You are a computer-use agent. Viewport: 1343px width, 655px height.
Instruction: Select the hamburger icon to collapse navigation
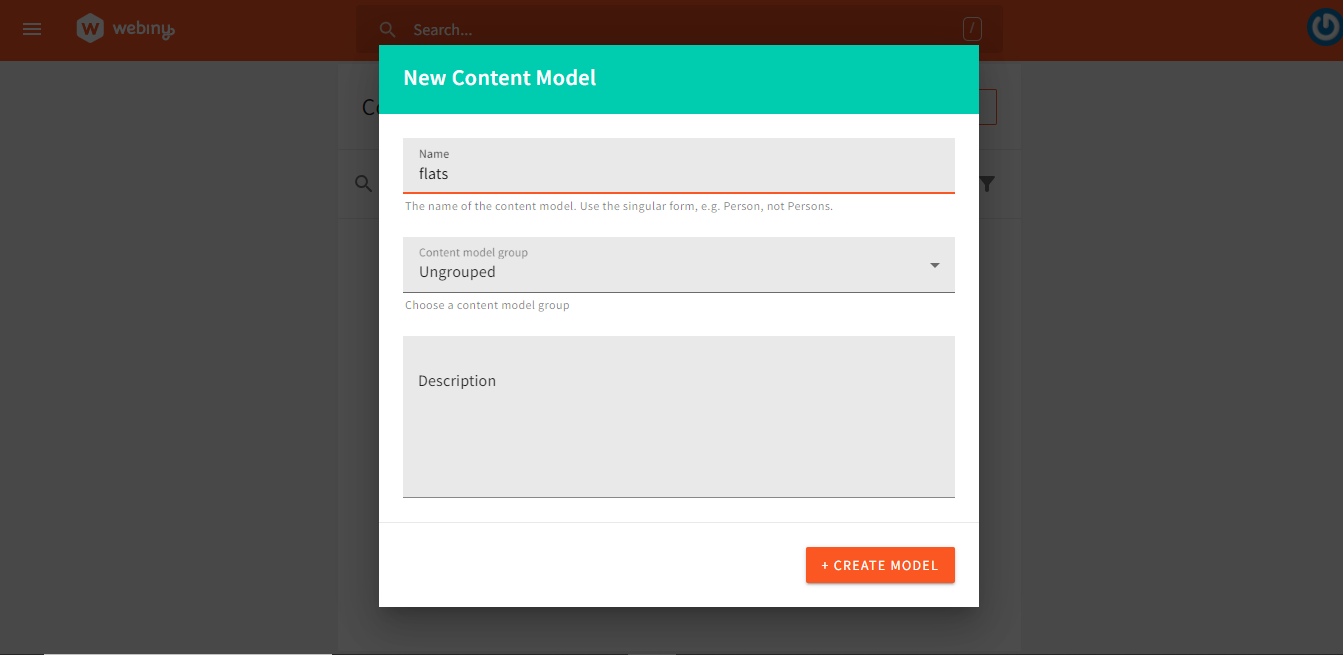(x=31, y=29)
